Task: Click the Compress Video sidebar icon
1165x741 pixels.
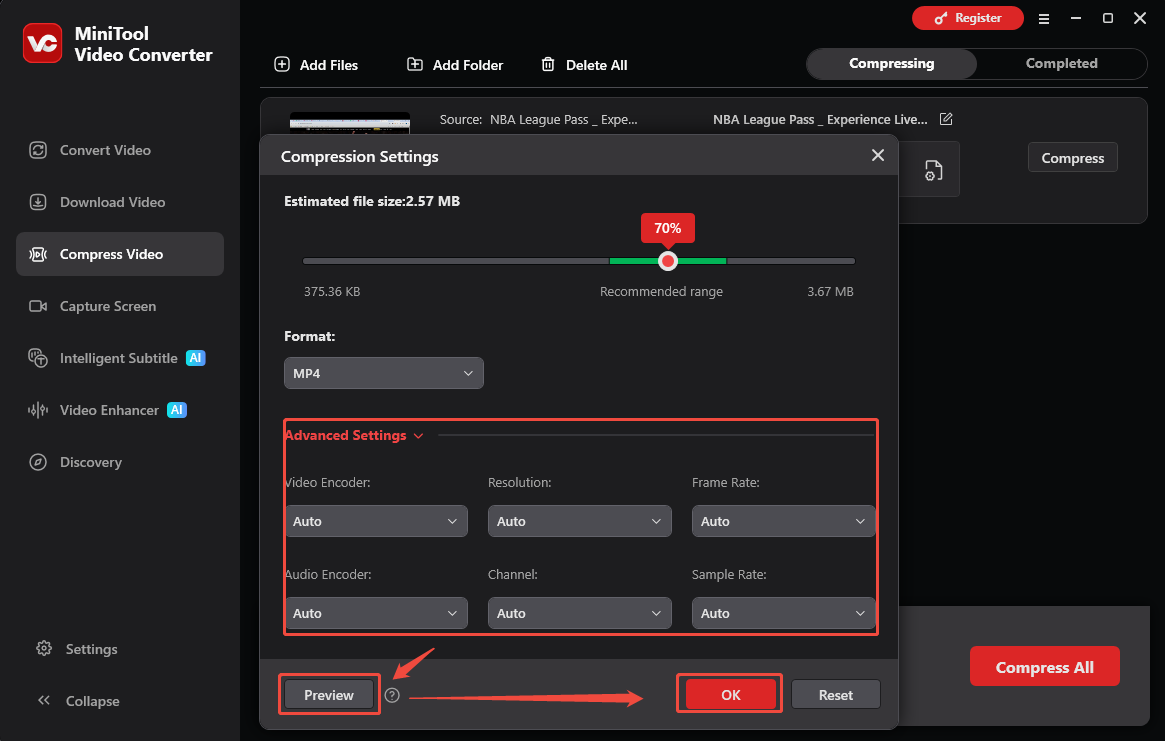Action: tap(38, 254)
